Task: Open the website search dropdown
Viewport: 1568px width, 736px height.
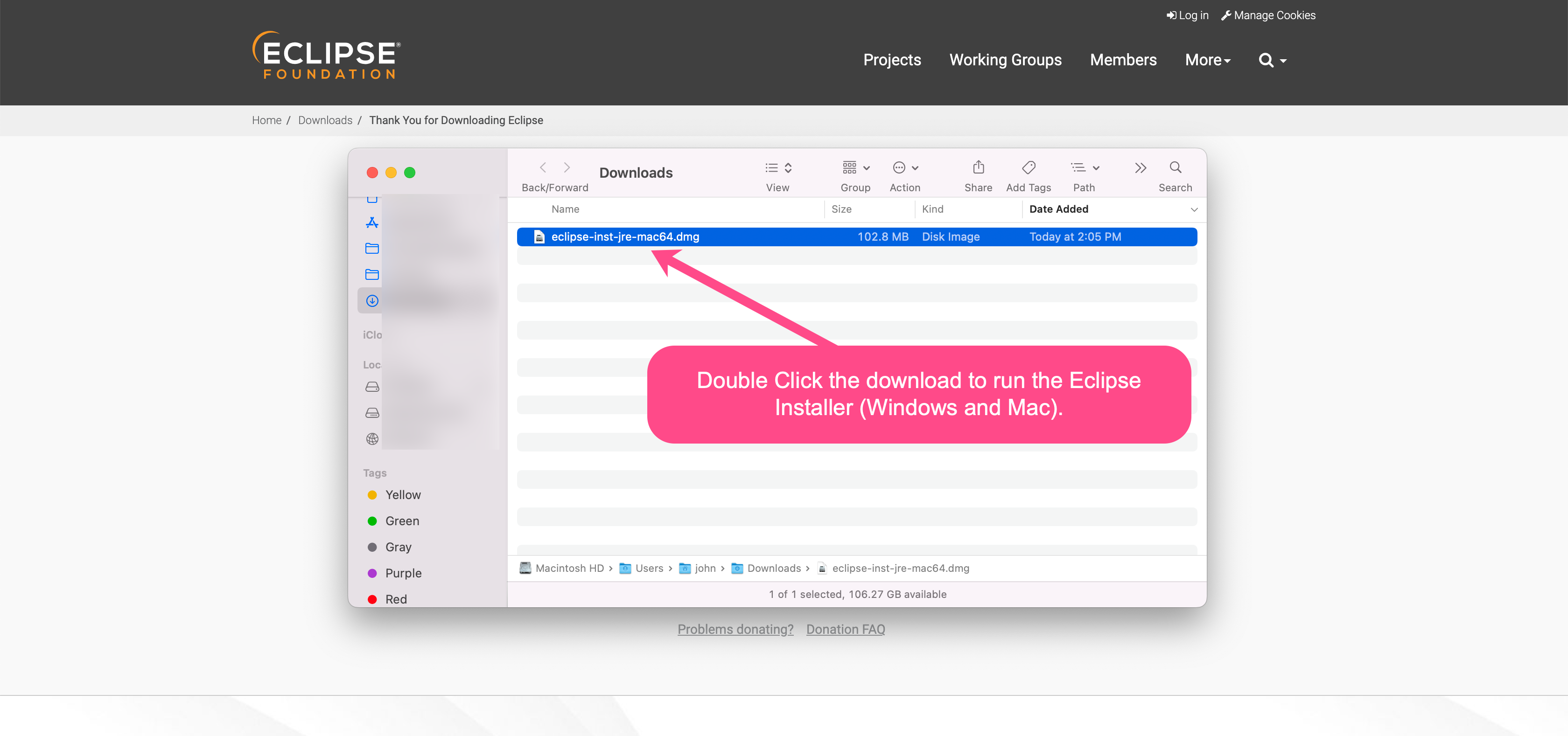Action: 1272,60
